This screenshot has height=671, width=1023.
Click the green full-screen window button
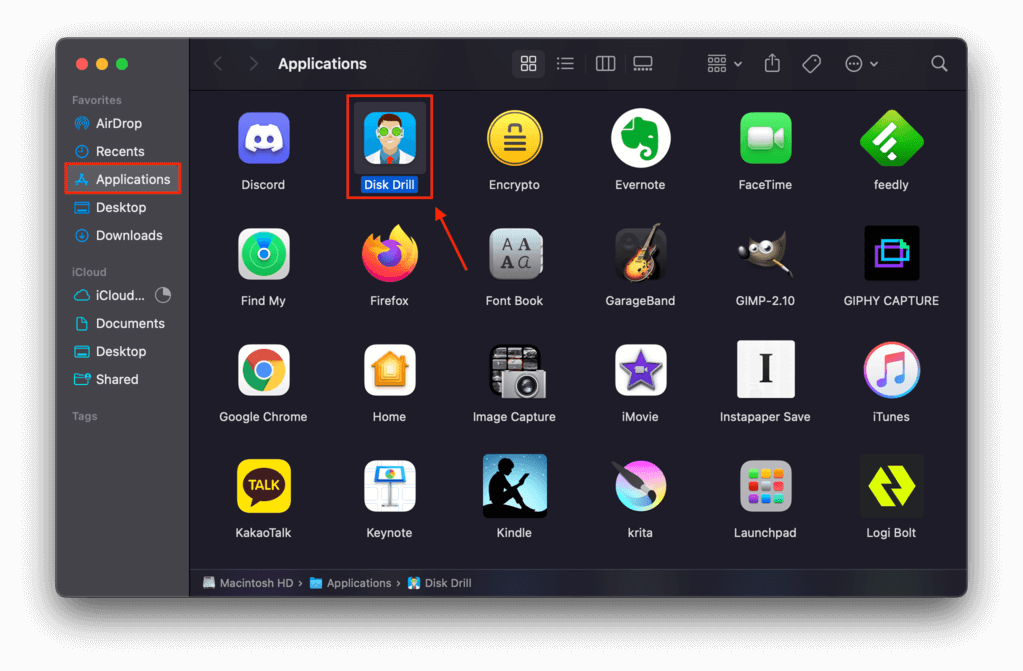pos(122,64)
